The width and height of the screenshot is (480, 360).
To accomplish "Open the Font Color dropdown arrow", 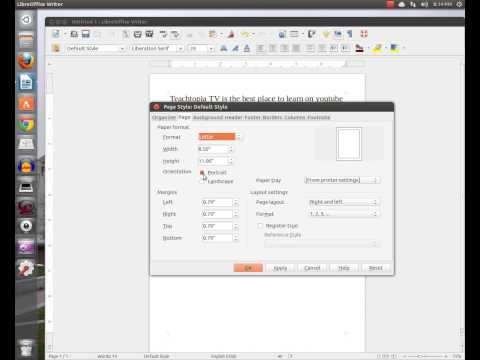I will pyautogui.click(x=368, y=48).
